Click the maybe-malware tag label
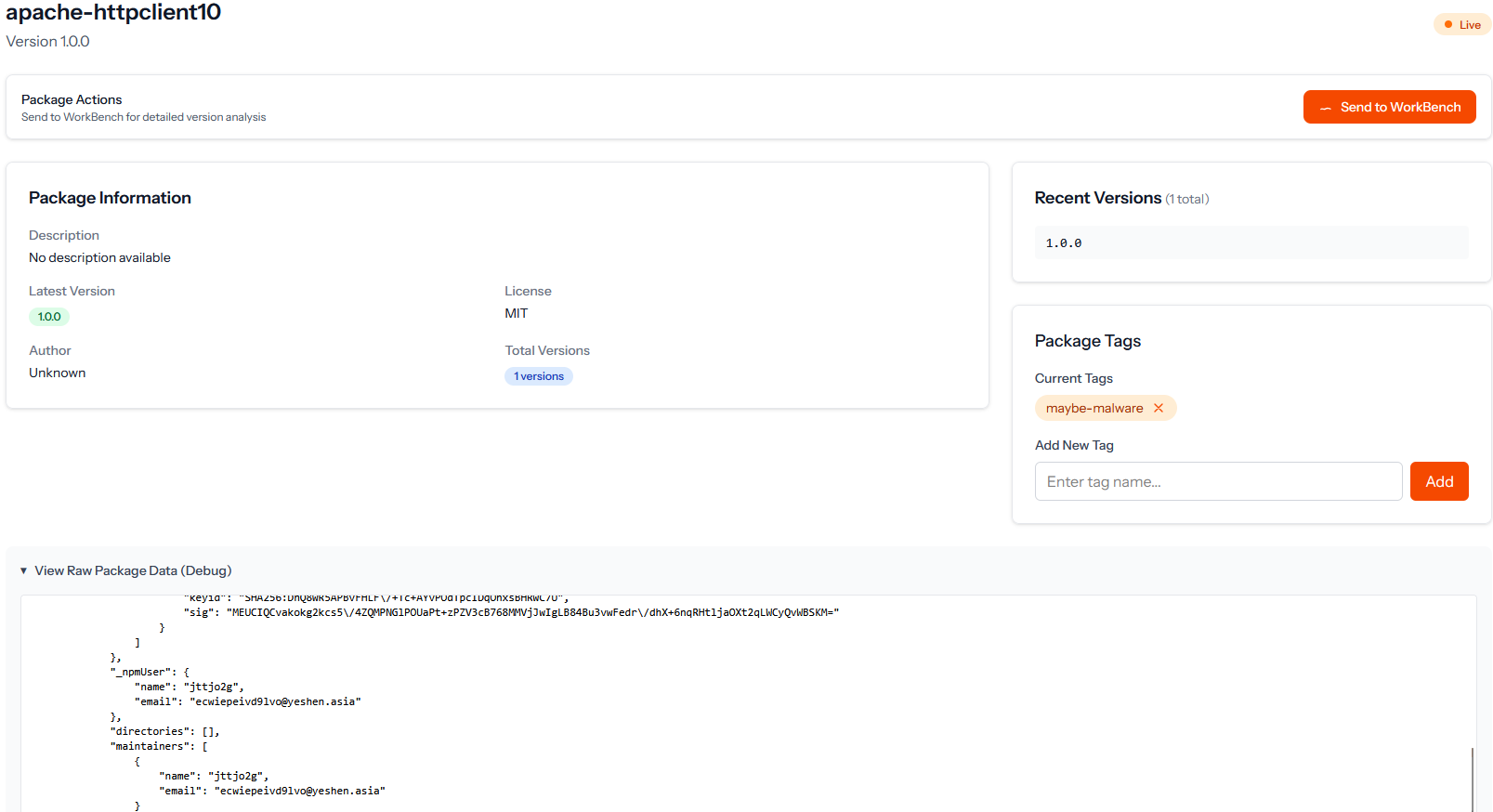Viewport: 1493px width, 812px height. [1094, 408]
